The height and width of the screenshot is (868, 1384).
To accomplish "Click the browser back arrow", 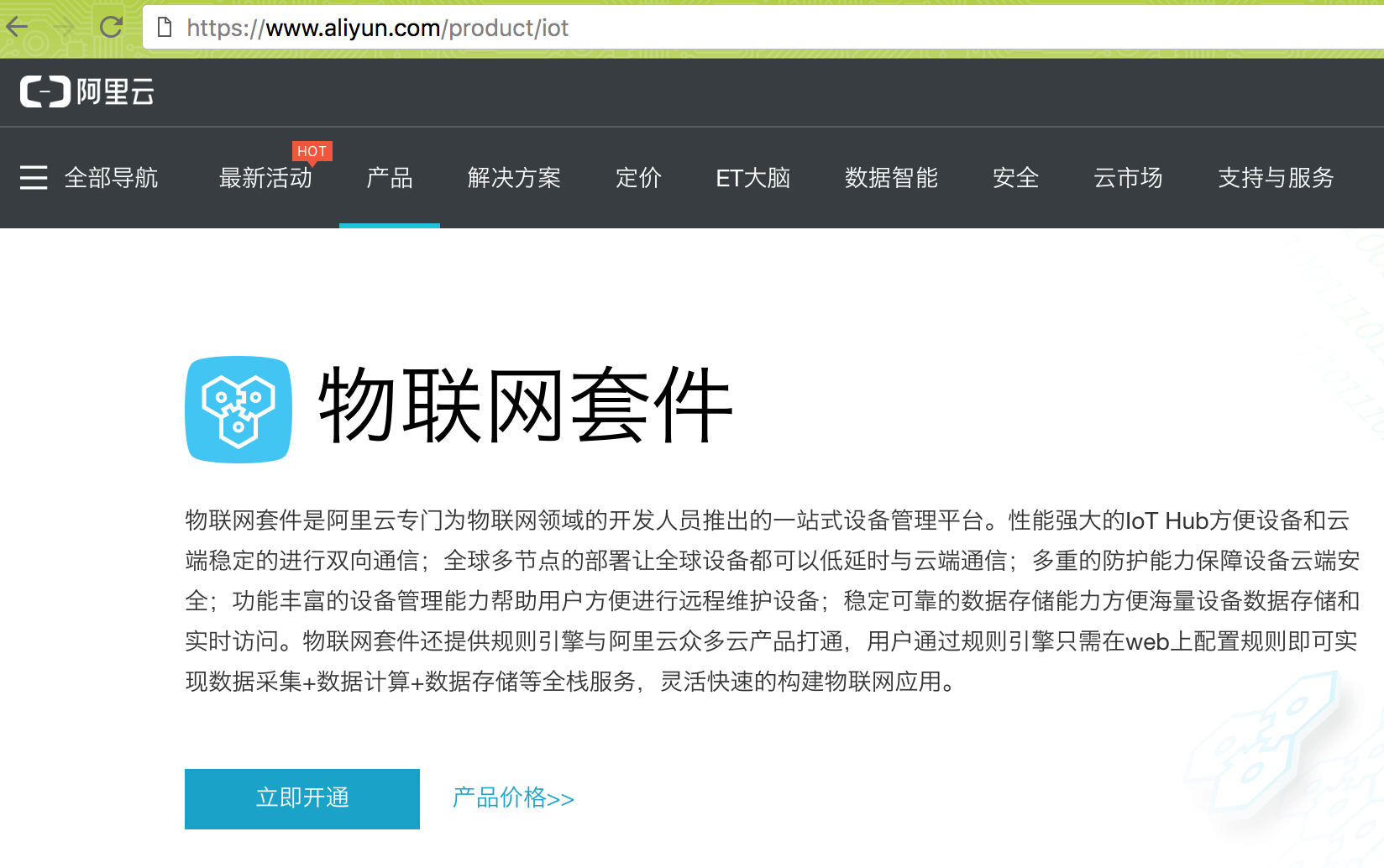I will pyautogui.click(x=17, y=28).
